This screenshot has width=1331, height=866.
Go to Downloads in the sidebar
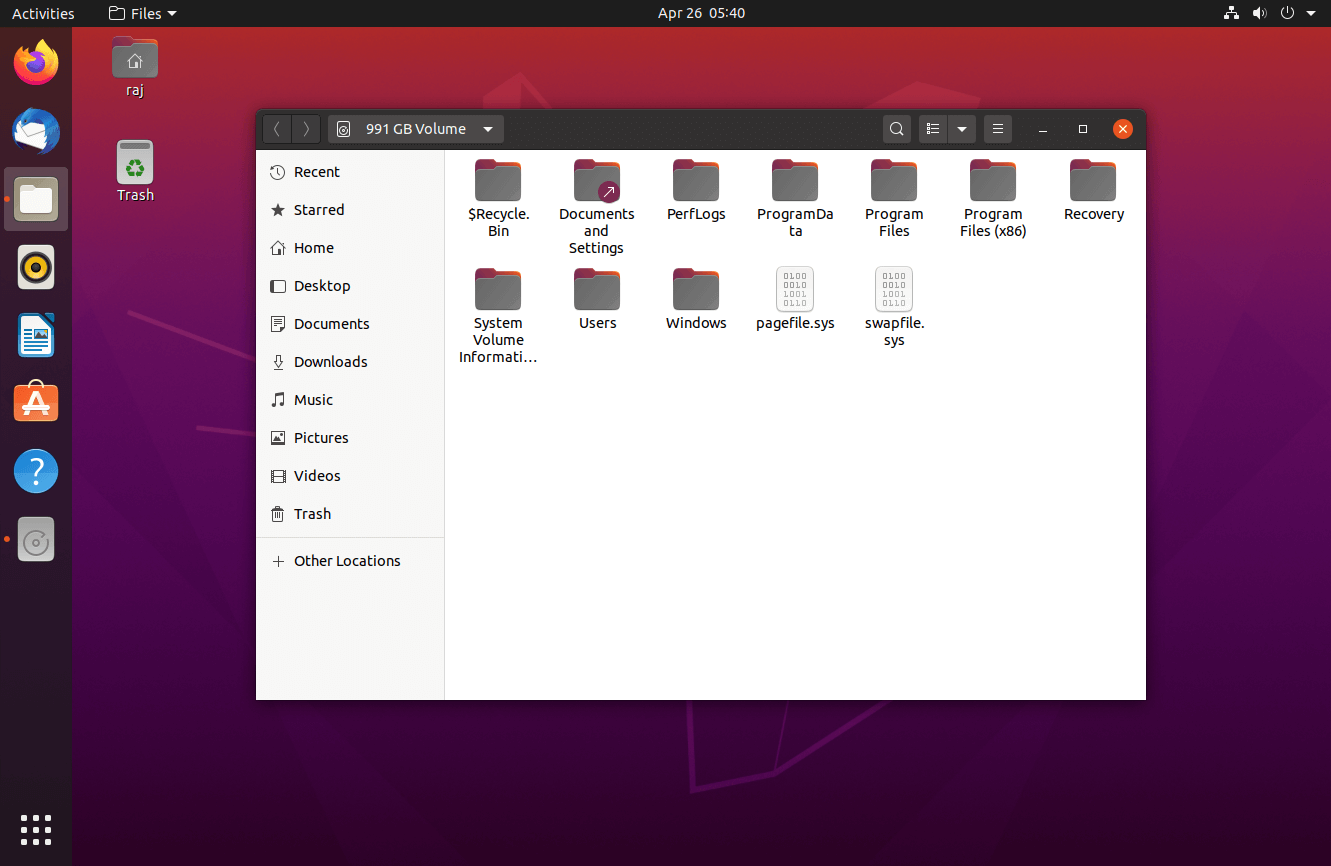coord(350,362)
